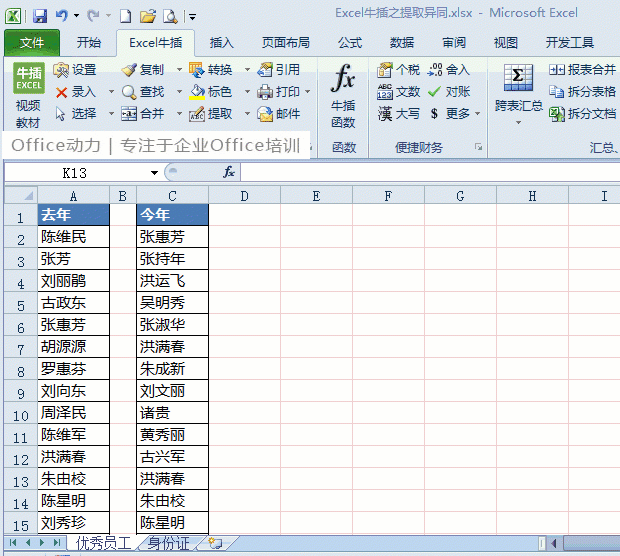This screenshot has width=620, height=556.
Task: Expand the 录入 dropdown arrow
Action: pos(111,92)
